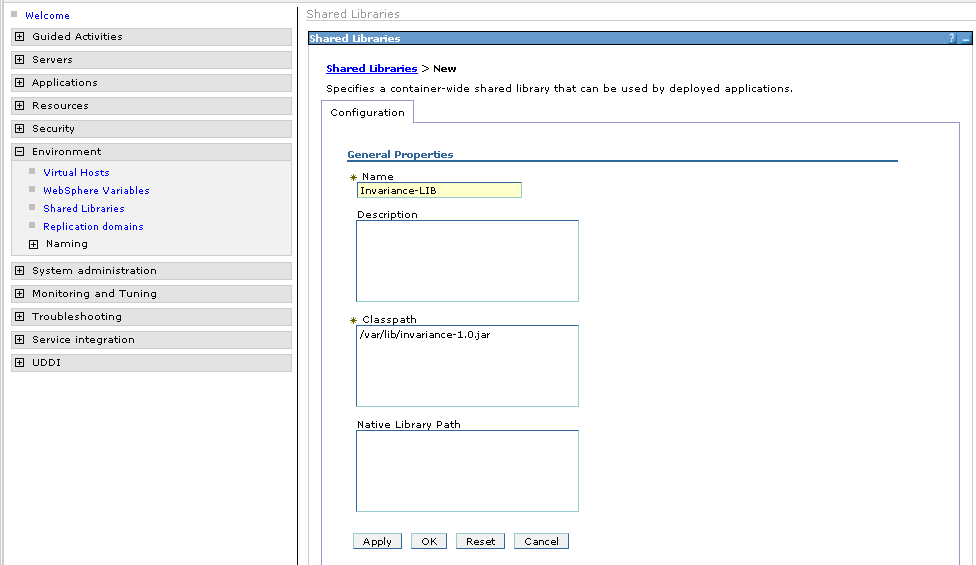Expand the Servers section
The height and width of the screenshot is (565, 976).
click(19, 60)
